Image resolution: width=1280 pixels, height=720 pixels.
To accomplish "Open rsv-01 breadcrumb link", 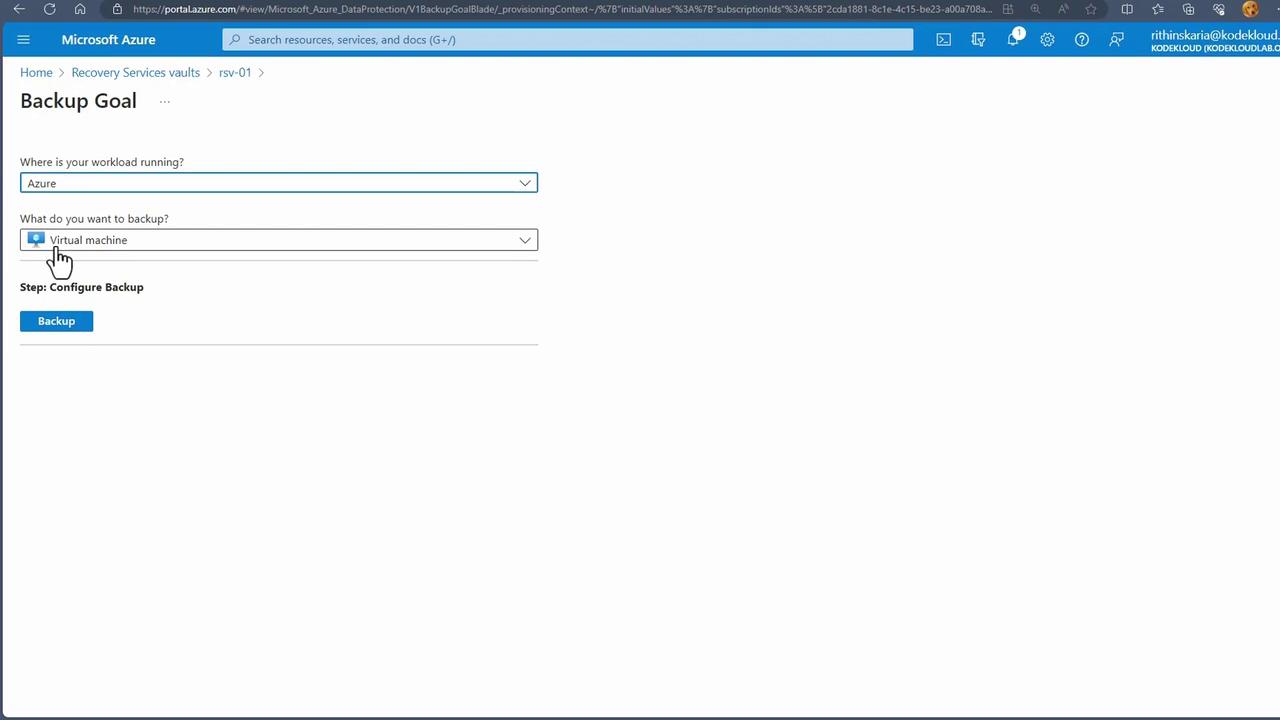I will coord(235,73).
